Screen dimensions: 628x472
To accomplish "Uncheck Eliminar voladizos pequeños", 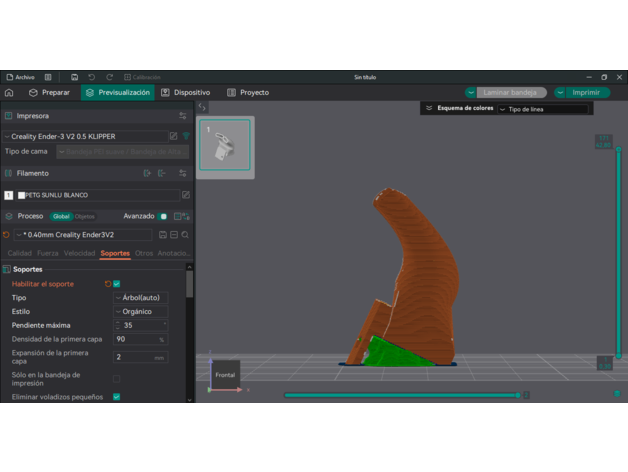I will [116, 397].
